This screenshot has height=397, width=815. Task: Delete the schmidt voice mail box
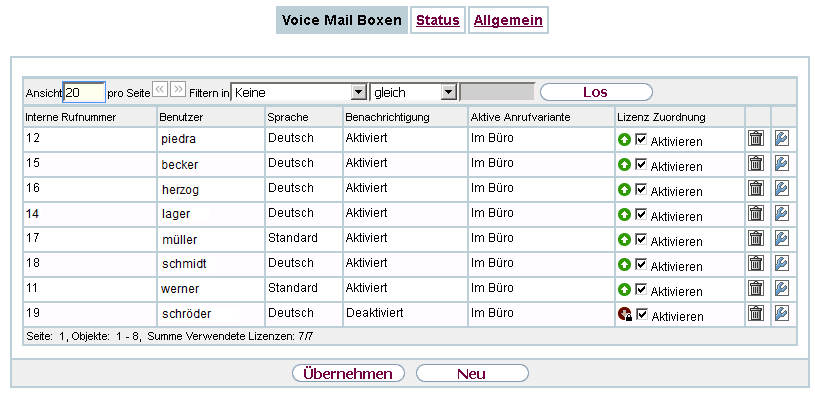(x=755, y=263)
